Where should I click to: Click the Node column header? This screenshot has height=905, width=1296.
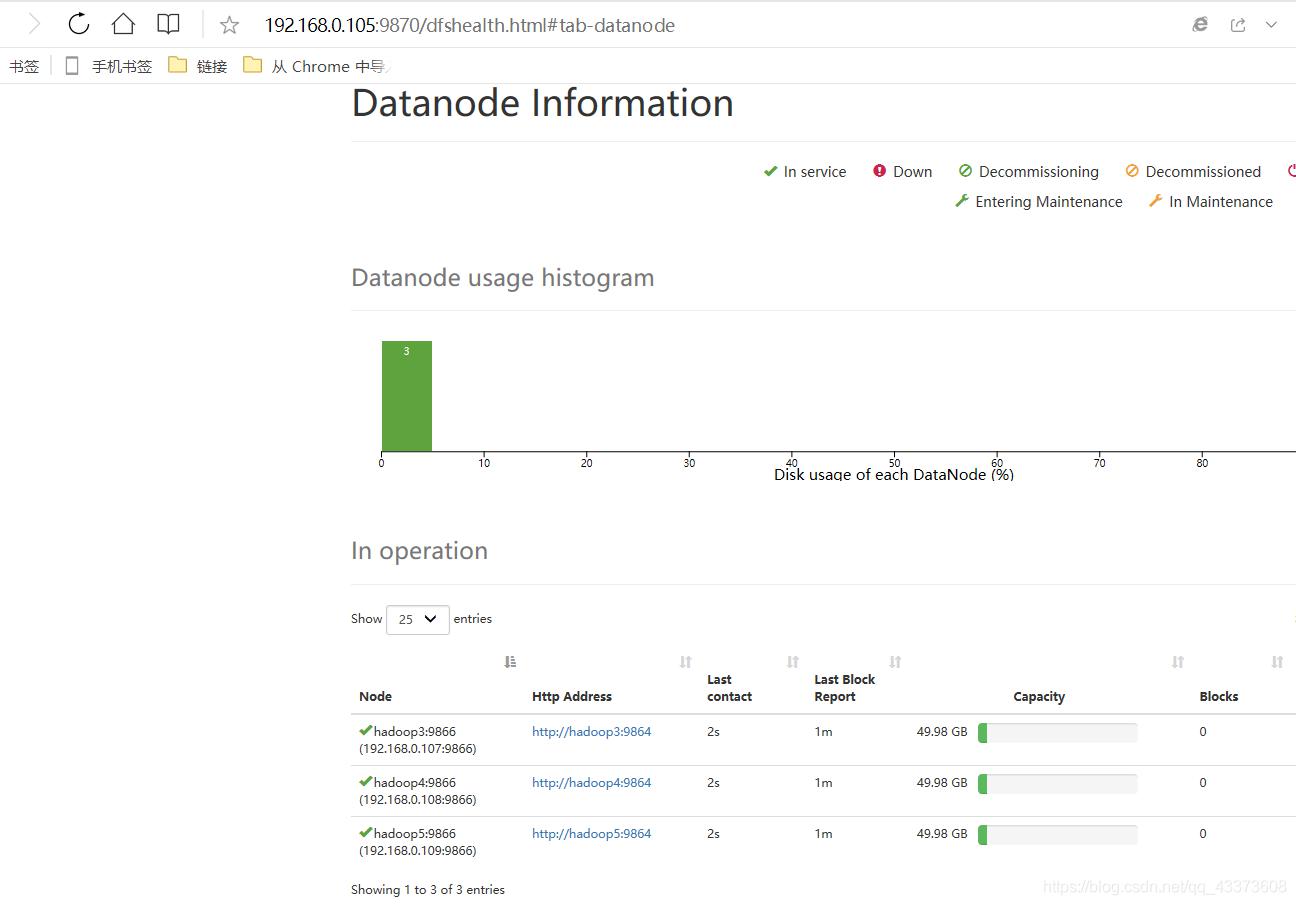[375, 696]
